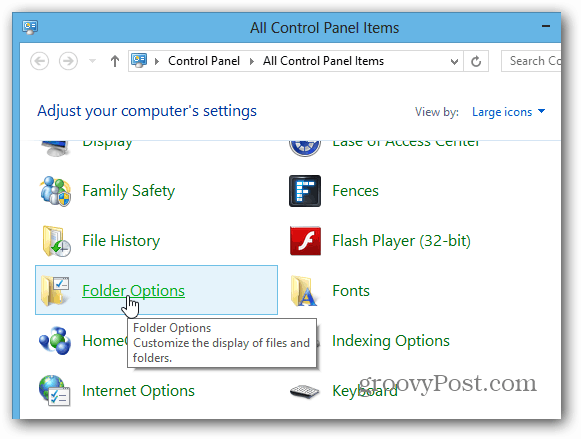Click the Refresh button in address bar

click(x=476, y=61)
